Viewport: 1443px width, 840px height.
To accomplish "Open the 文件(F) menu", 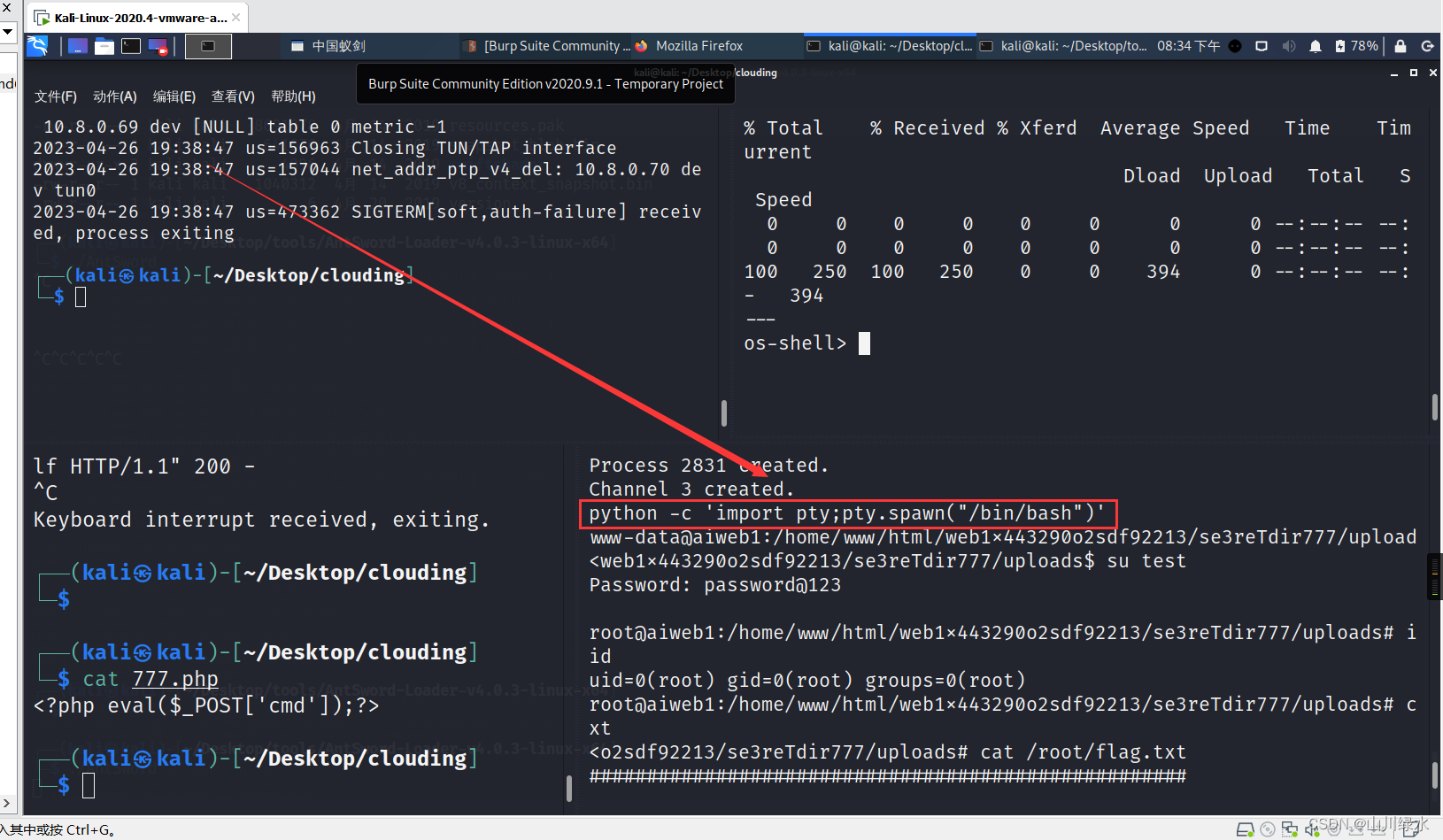I will pos(56,96).
